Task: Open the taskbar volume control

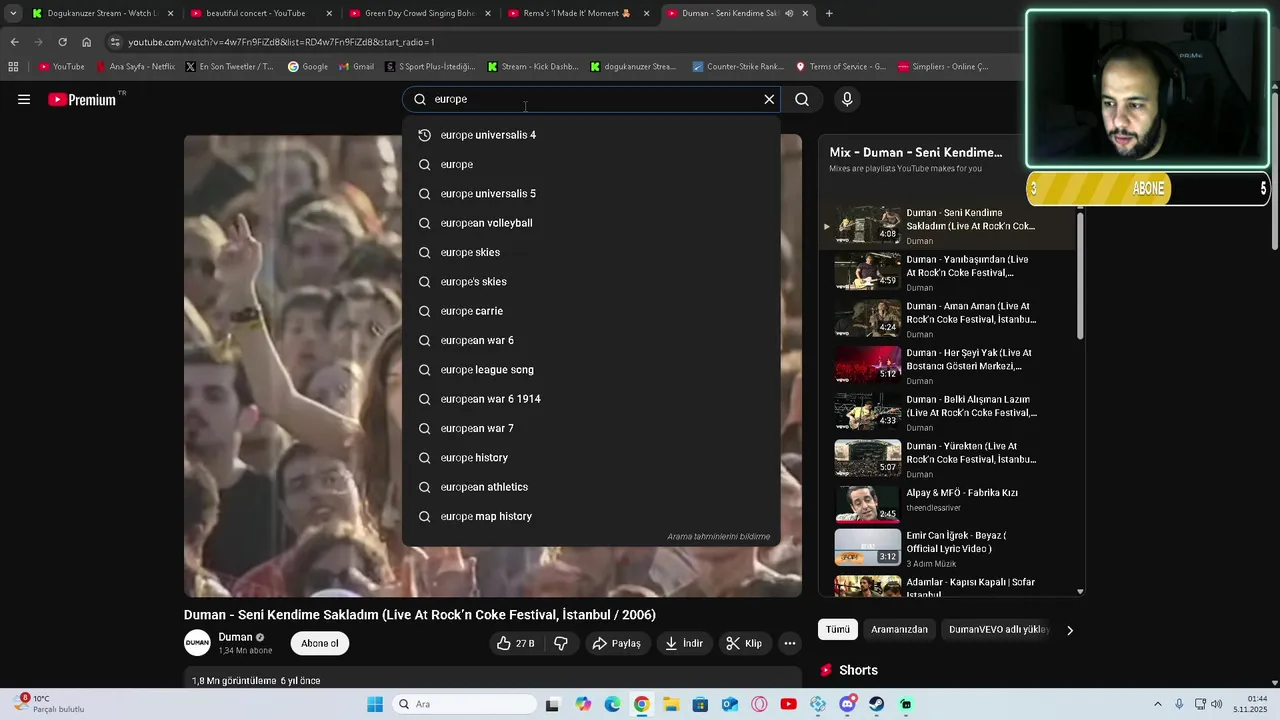Action: [x=1217, y=704]
